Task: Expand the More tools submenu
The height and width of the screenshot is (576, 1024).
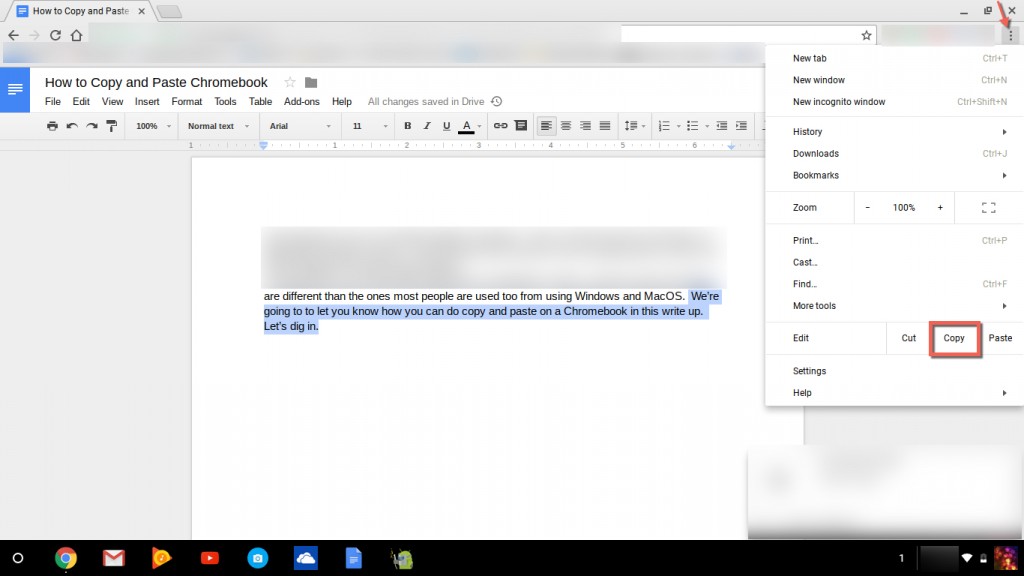Action: pos(894,306)
